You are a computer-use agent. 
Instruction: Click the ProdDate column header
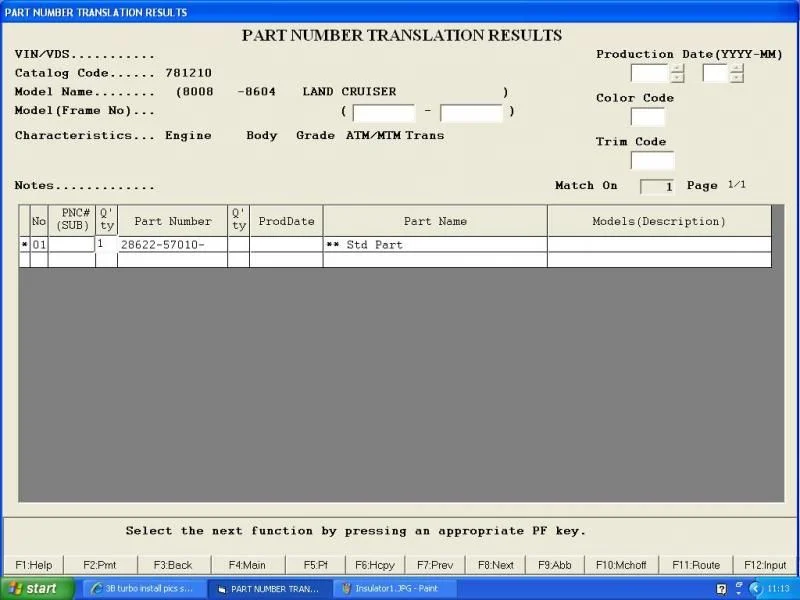pyautogui.click(x=286, y=221)
